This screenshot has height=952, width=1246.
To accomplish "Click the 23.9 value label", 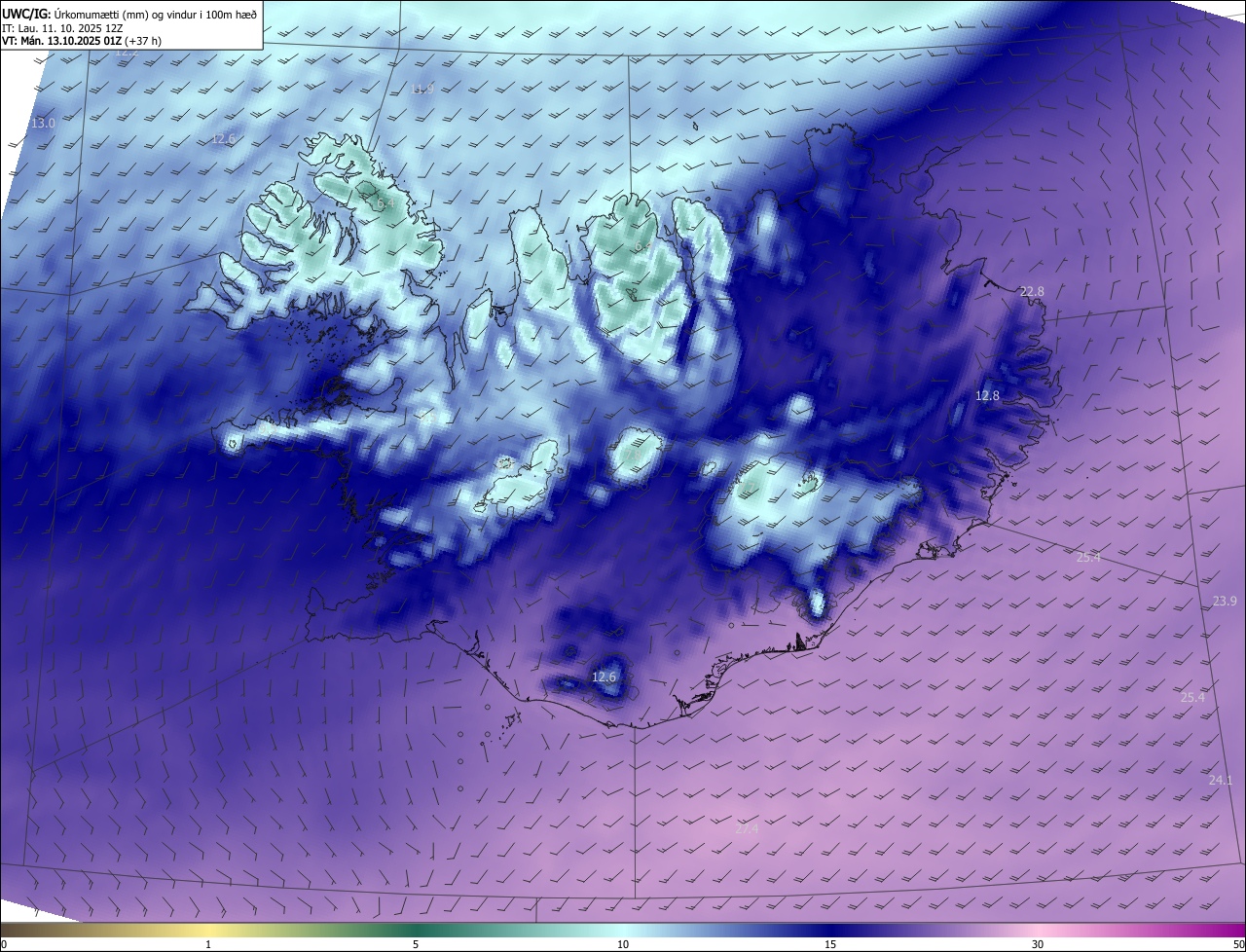I will pos(1225,602).
